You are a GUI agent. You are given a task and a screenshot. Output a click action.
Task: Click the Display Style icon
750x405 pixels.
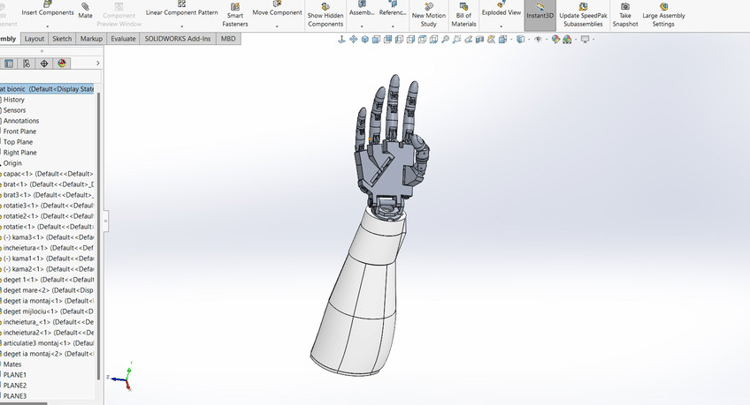pos(520,39)
